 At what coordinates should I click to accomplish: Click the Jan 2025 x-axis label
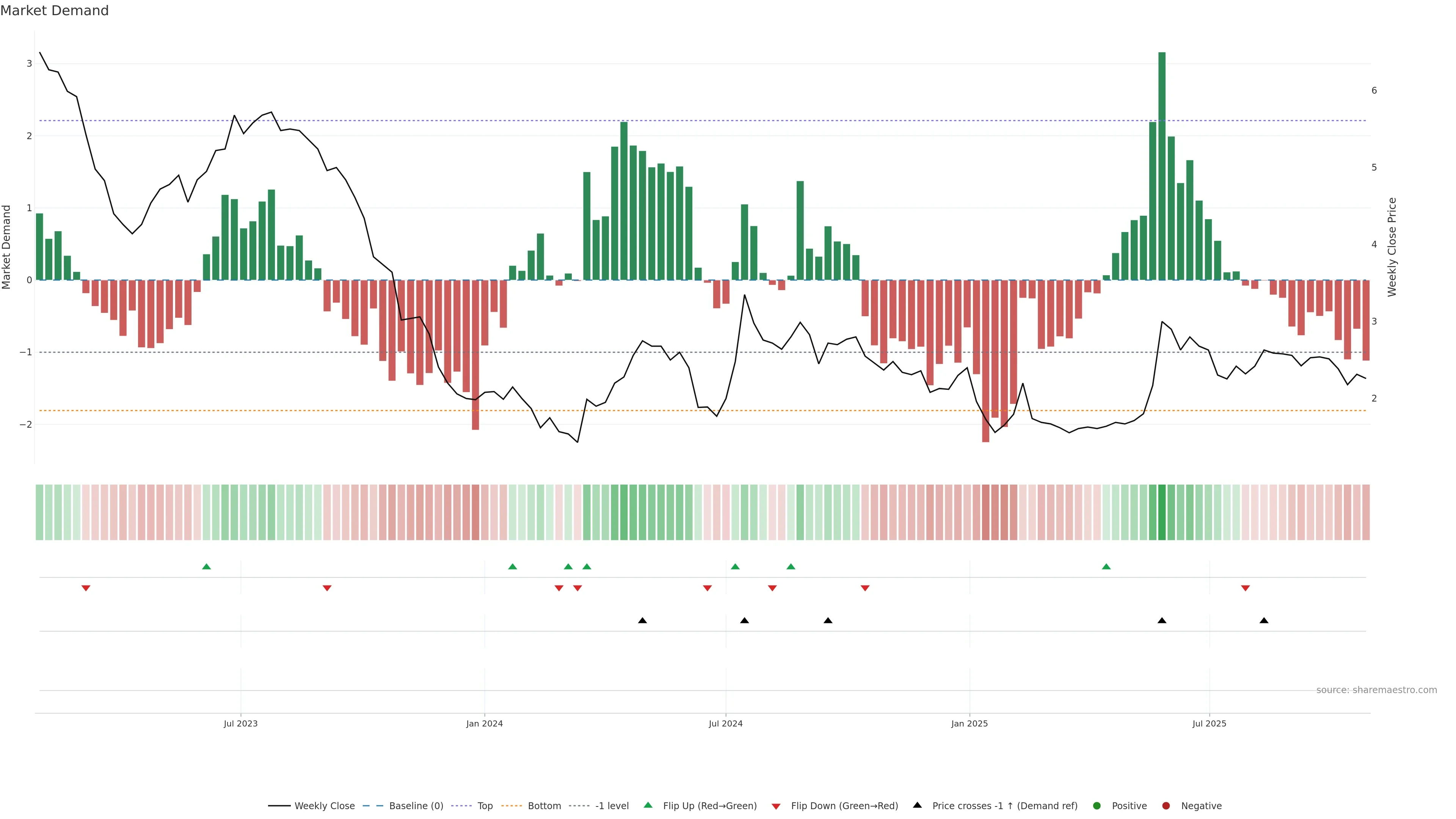(x=970, y=723)
